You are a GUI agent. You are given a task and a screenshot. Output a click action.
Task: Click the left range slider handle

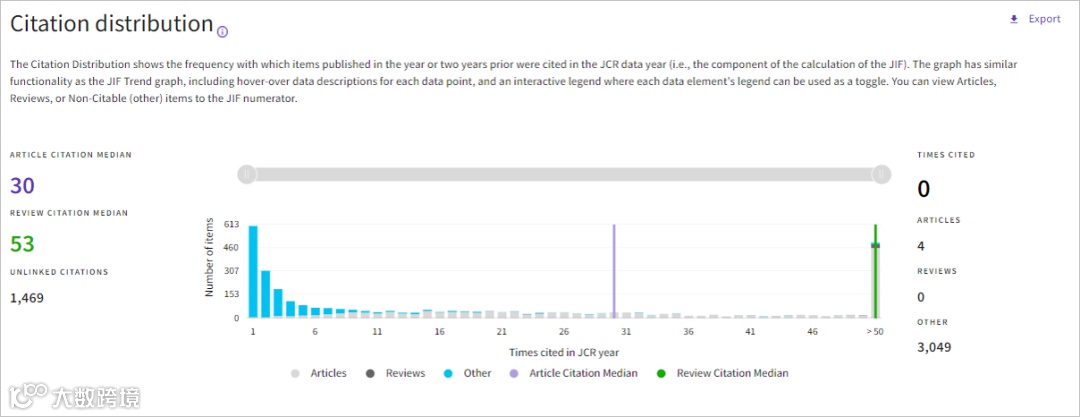click(246, 174)
